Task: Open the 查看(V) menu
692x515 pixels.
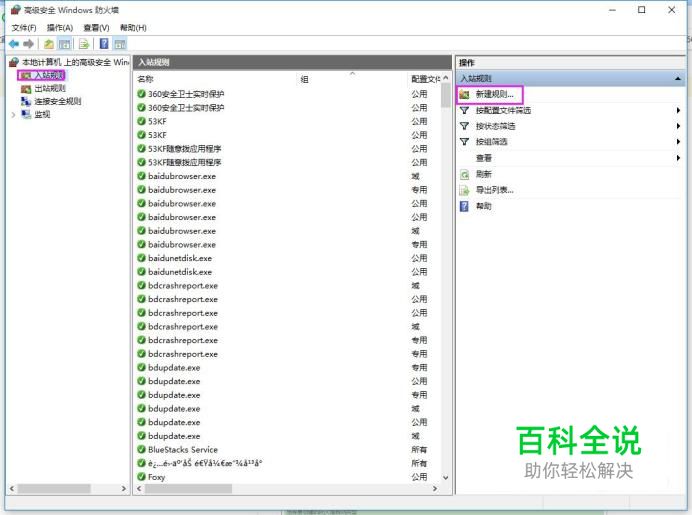Action: (96, 28)
